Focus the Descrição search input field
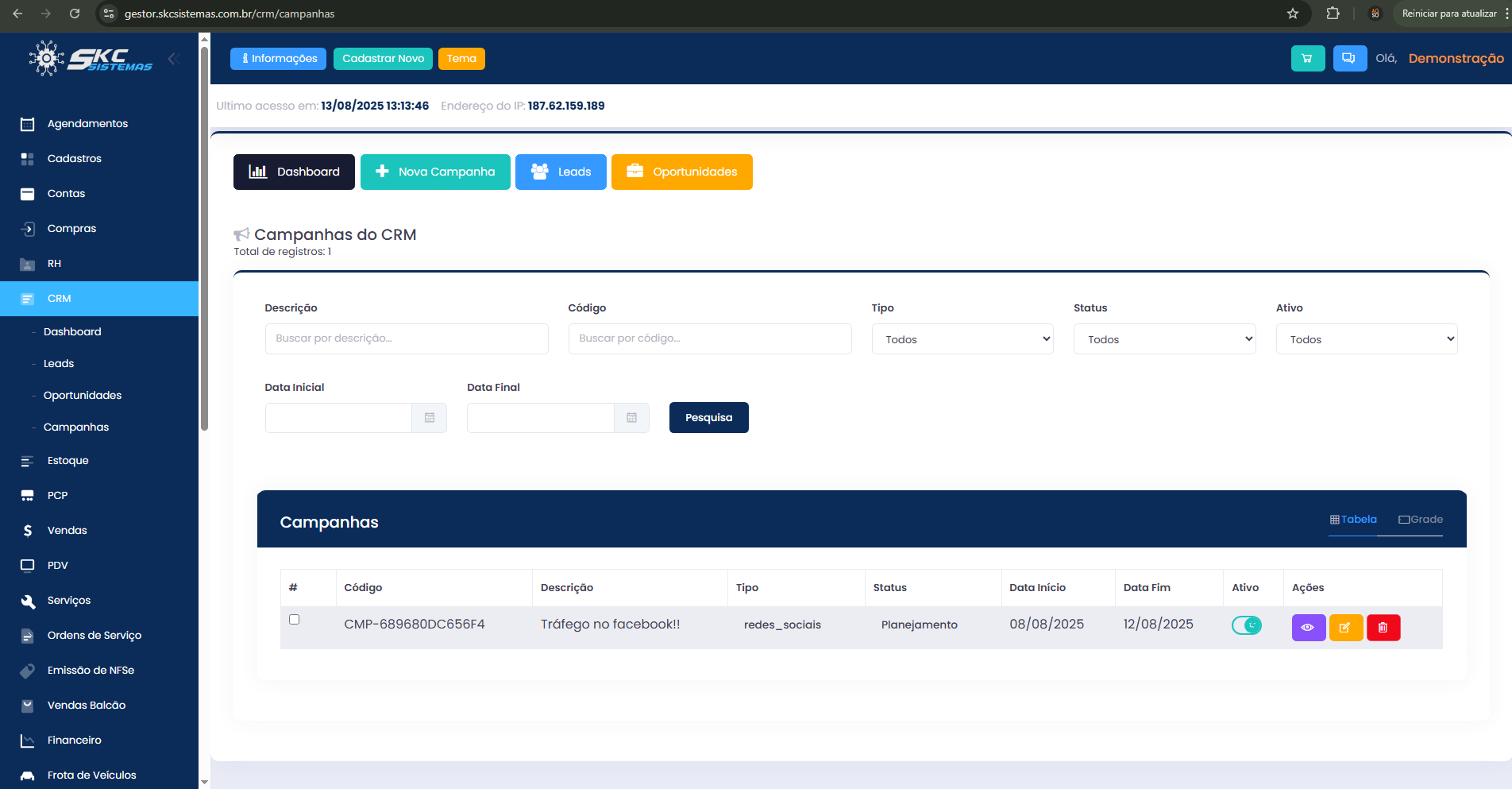1512x789 pixels. 407,338
